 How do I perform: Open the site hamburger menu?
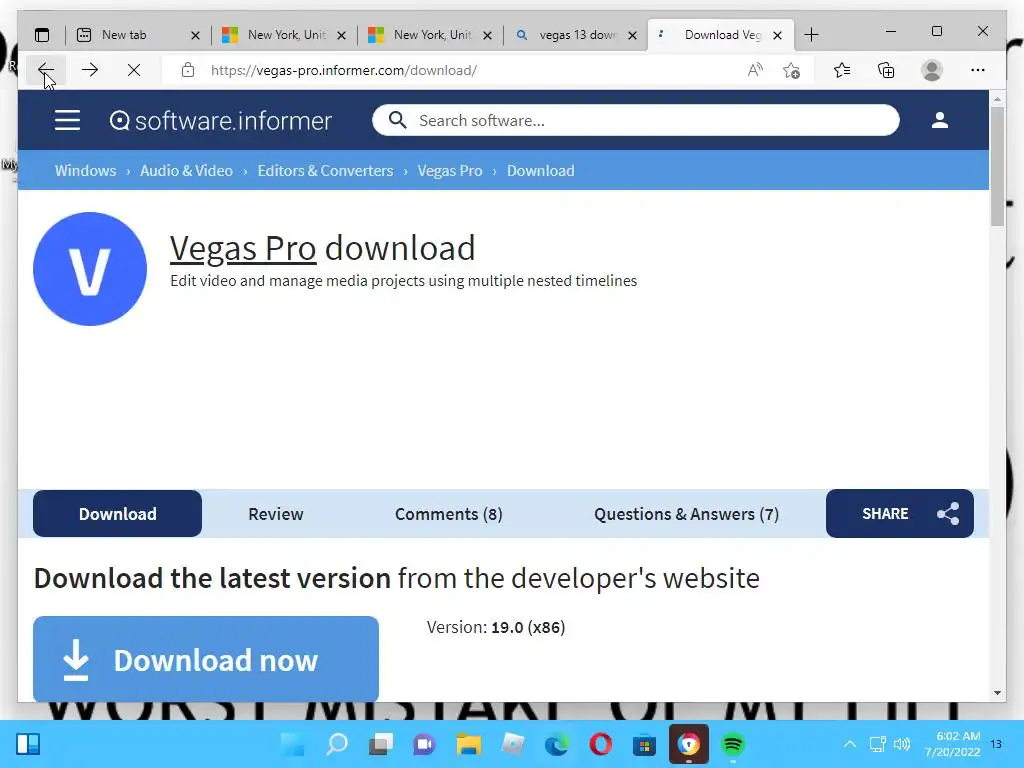coord(67,120)
